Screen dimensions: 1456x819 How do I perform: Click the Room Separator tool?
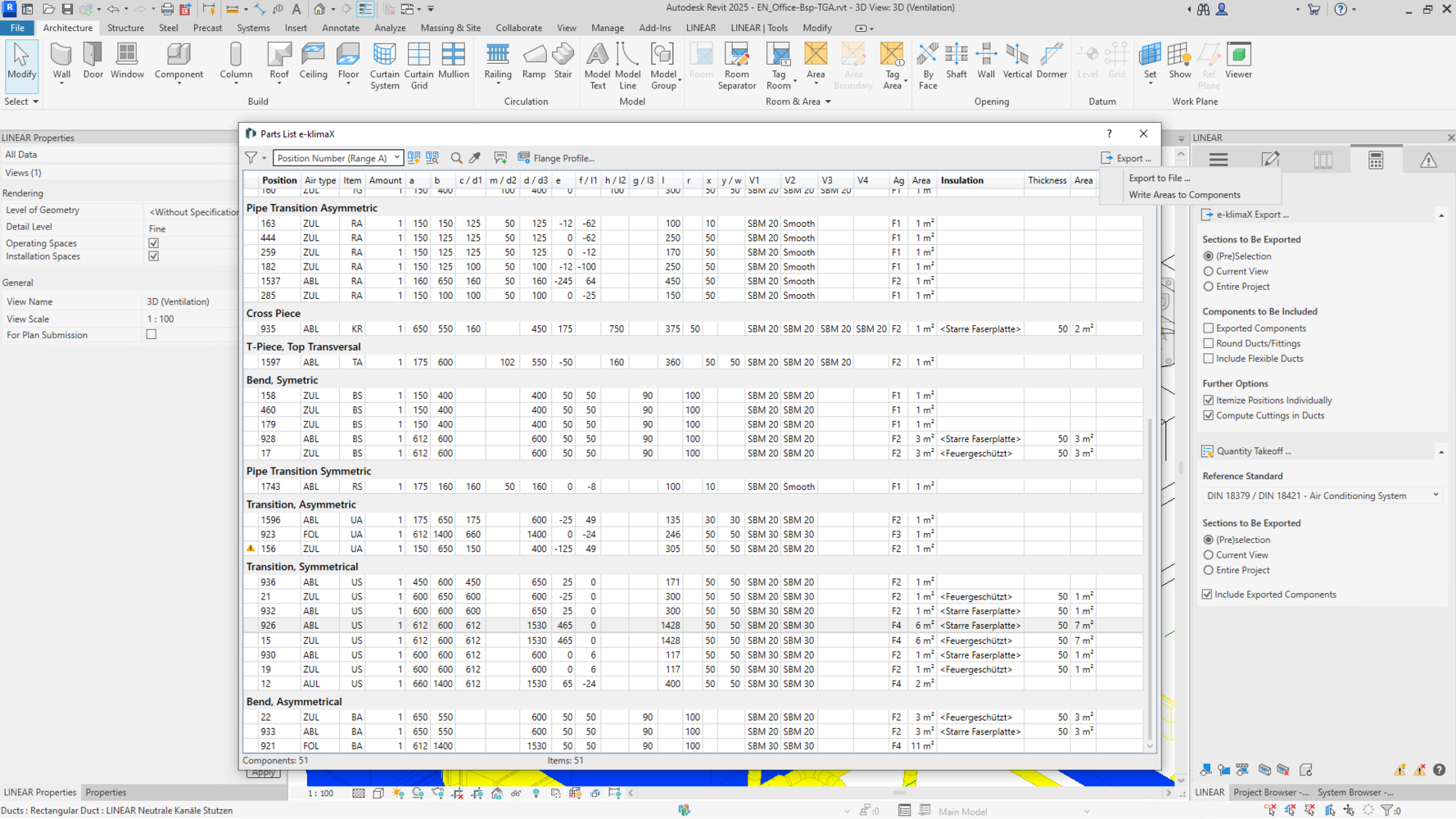[x=736, y=66]
